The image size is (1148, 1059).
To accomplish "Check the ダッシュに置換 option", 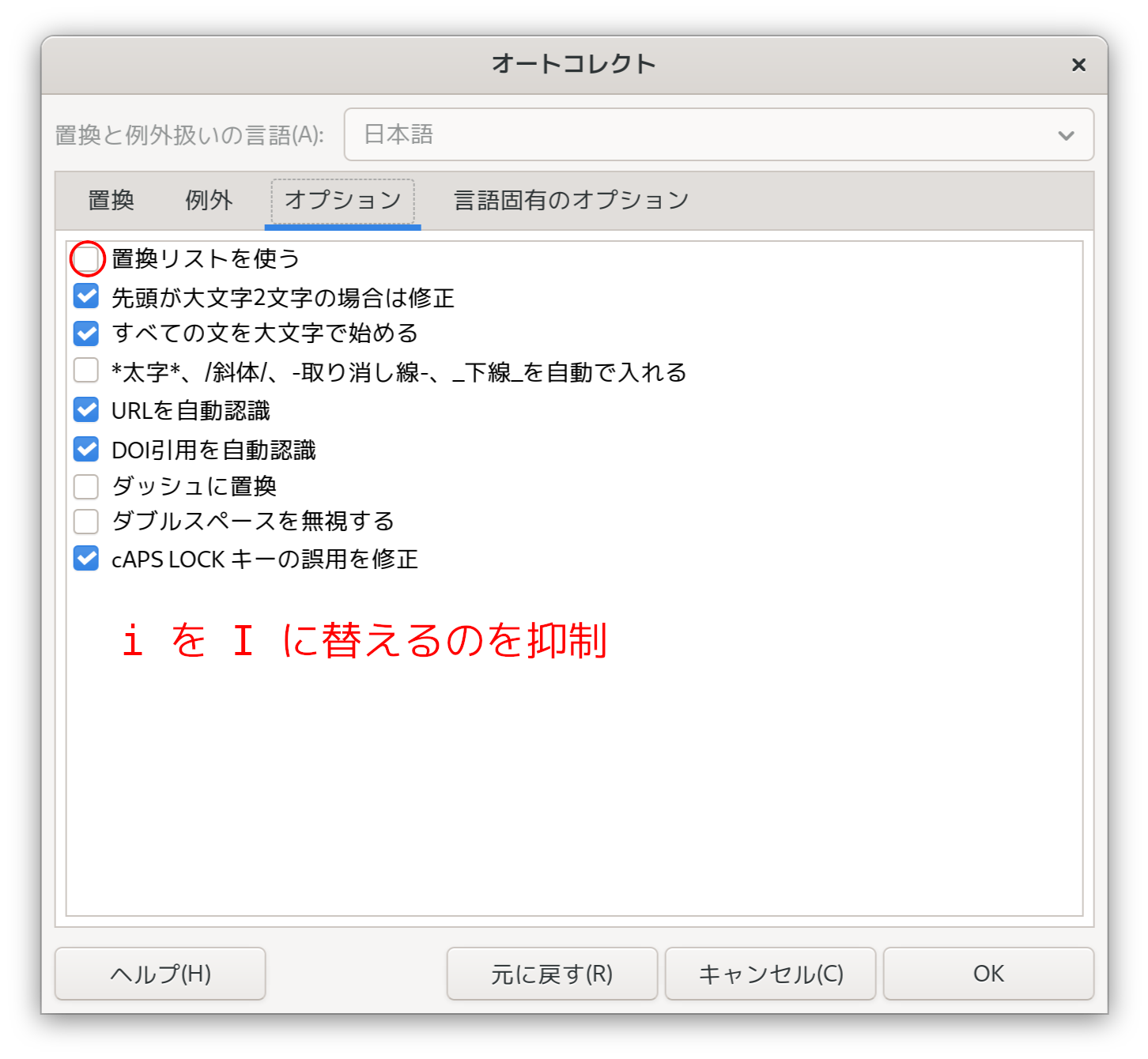I will click(86, 486).
